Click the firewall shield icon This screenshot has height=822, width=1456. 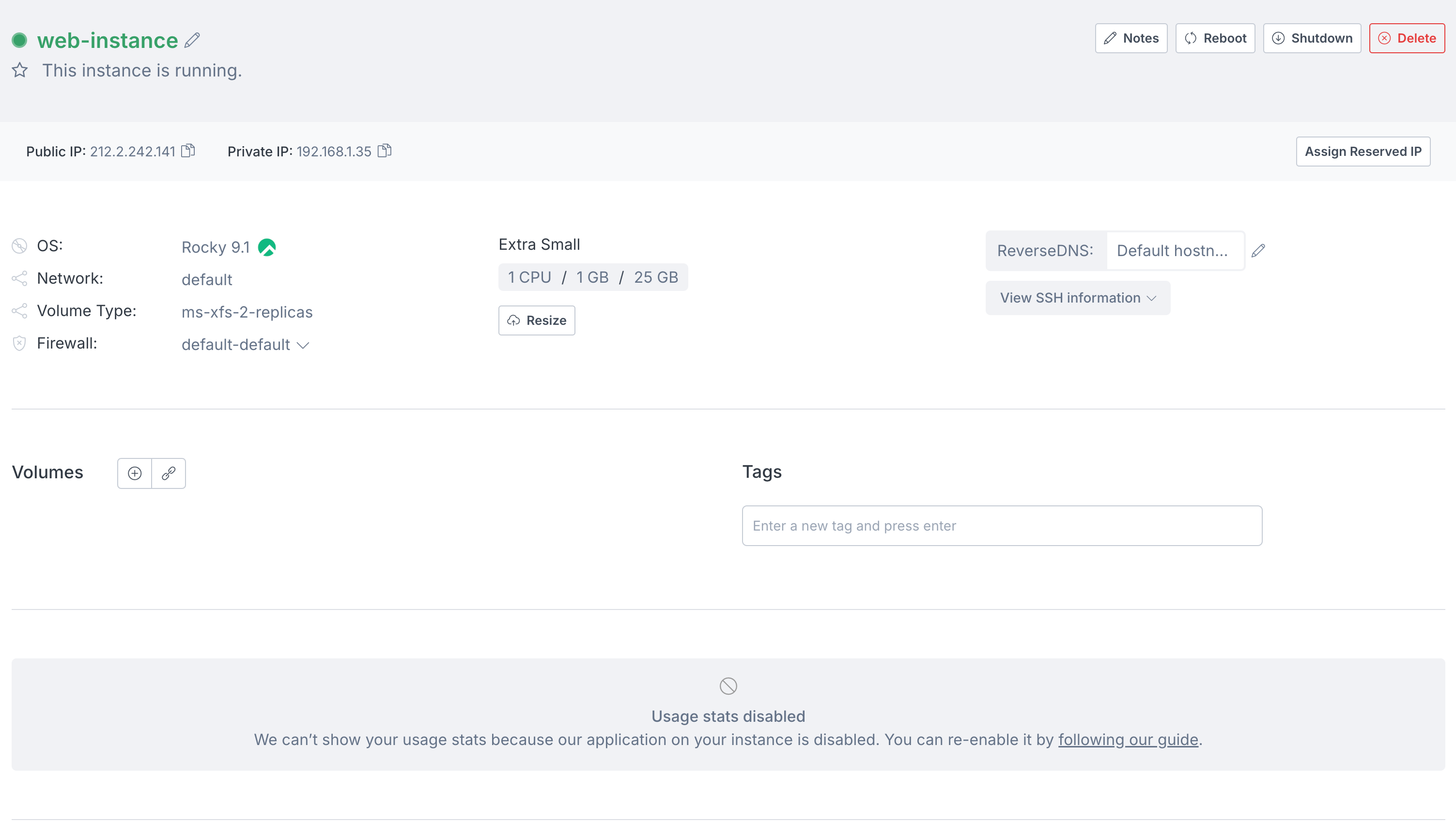(19, 344)
